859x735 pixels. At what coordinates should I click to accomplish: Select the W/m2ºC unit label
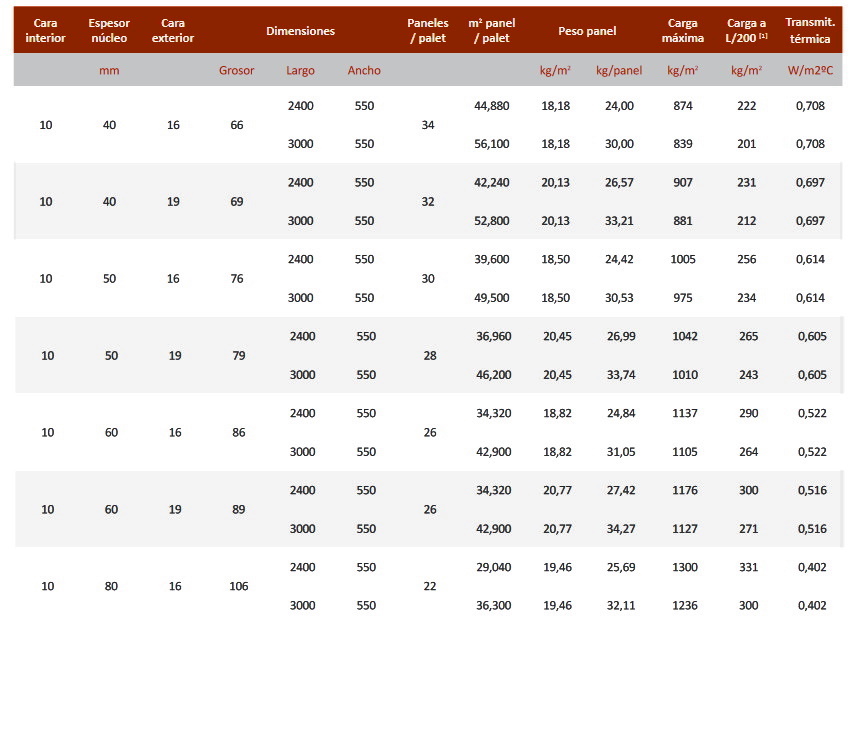[811, 70]
